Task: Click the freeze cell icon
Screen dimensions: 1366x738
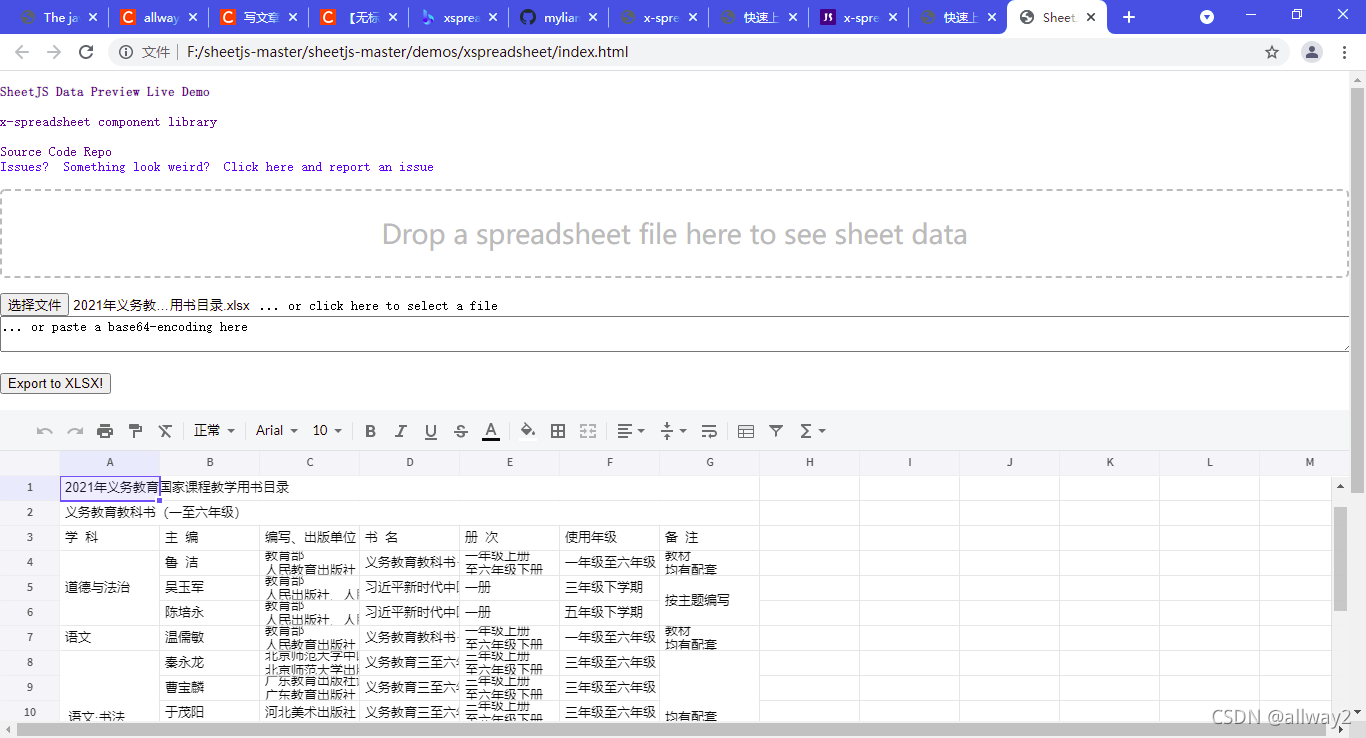Action: tap(746, 431)
